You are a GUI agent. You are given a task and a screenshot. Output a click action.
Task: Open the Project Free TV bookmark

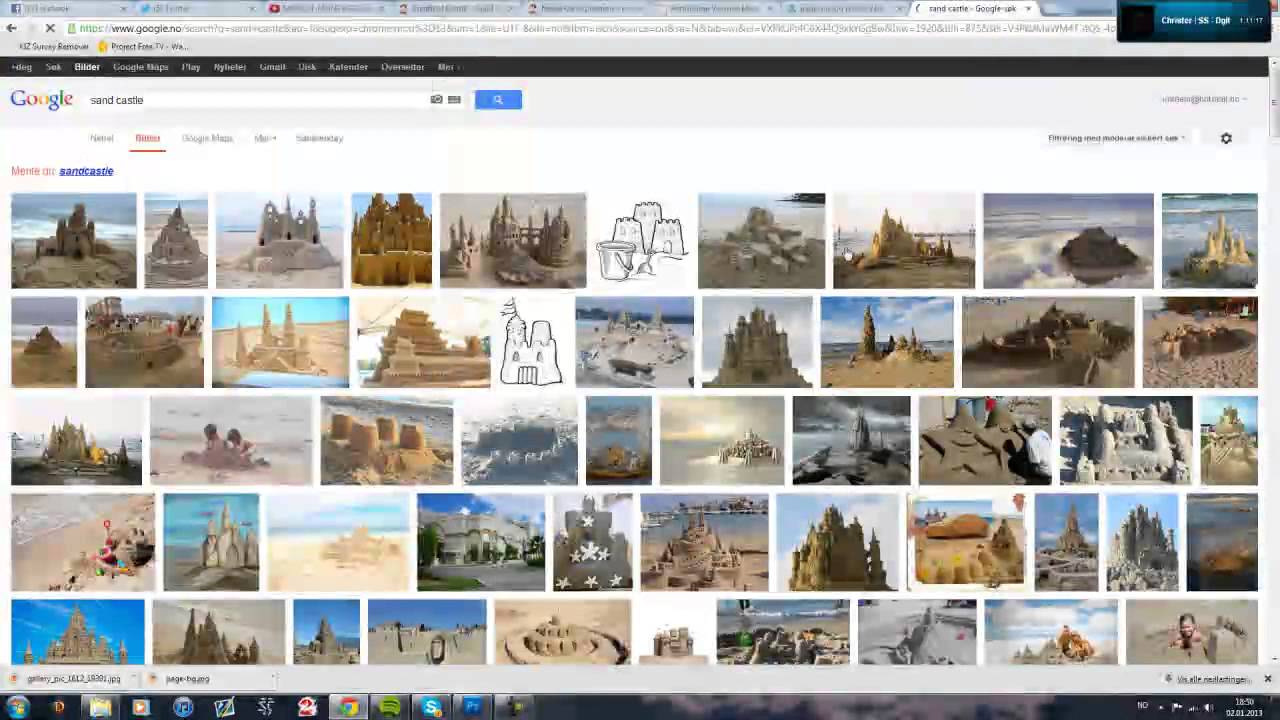coord(142,47)
